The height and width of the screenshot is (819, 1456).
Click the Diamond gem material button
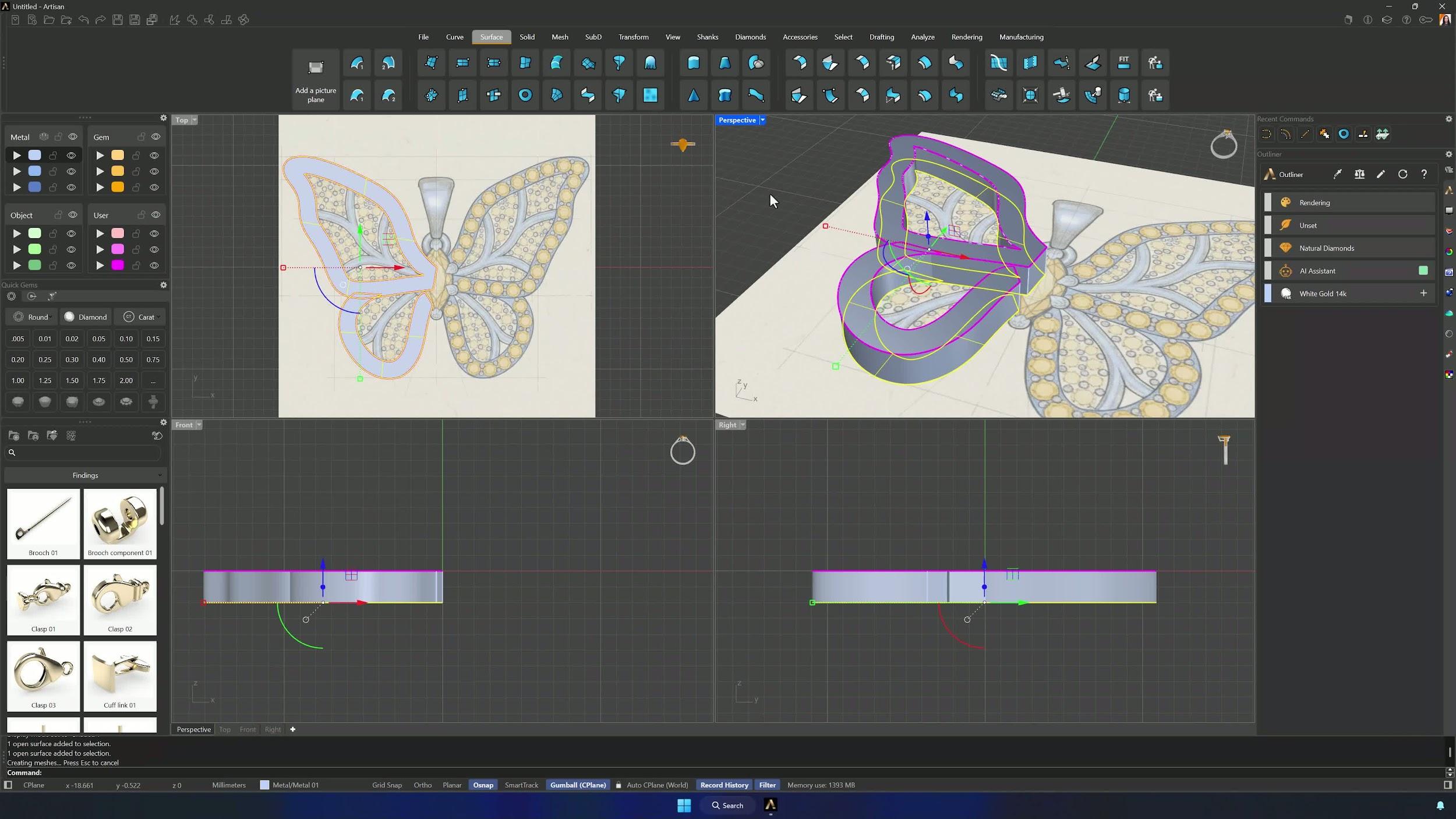pos(86,317)
